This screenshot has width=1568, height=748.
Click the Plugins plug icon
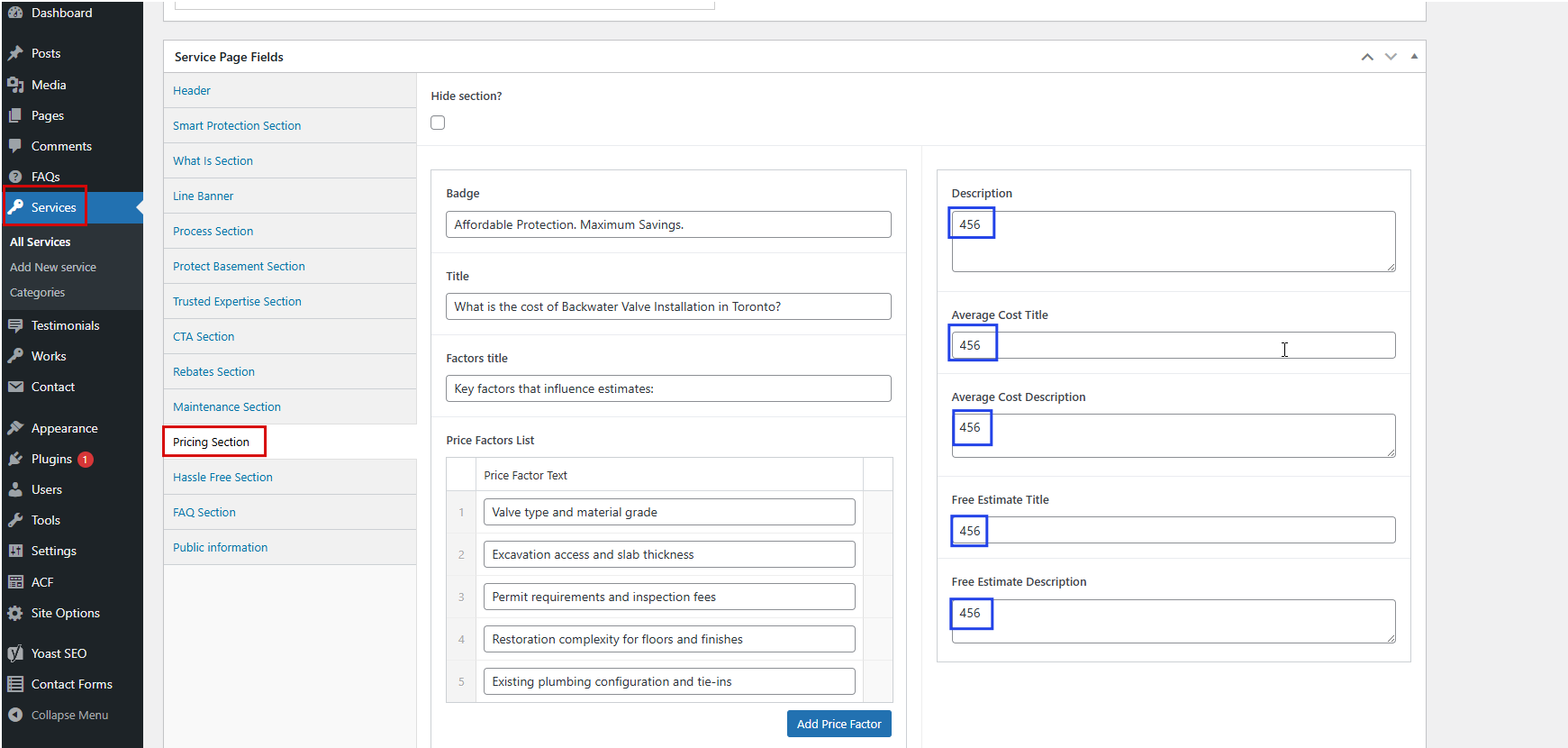click(x=15, y=459)
